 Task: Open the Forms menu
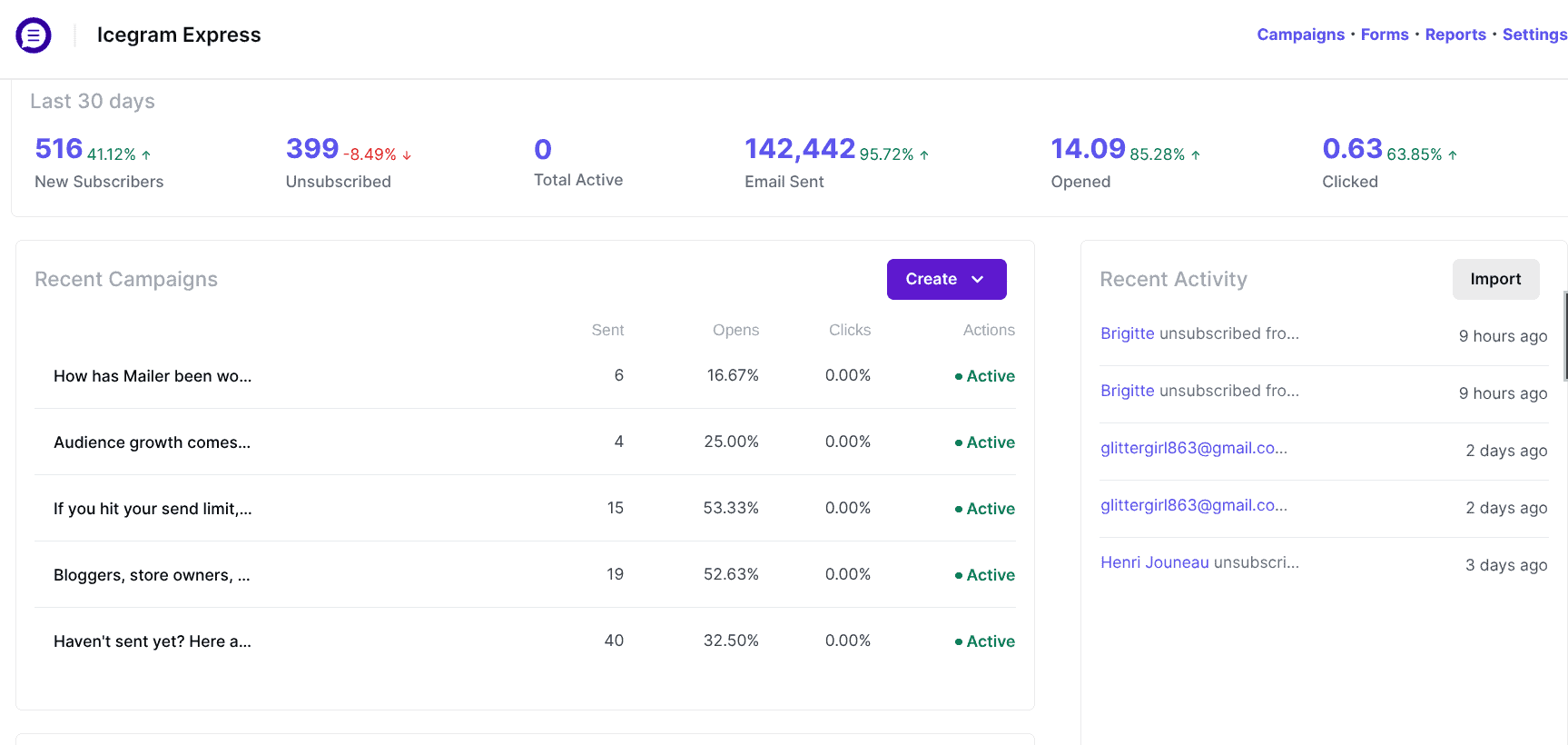1385,35
